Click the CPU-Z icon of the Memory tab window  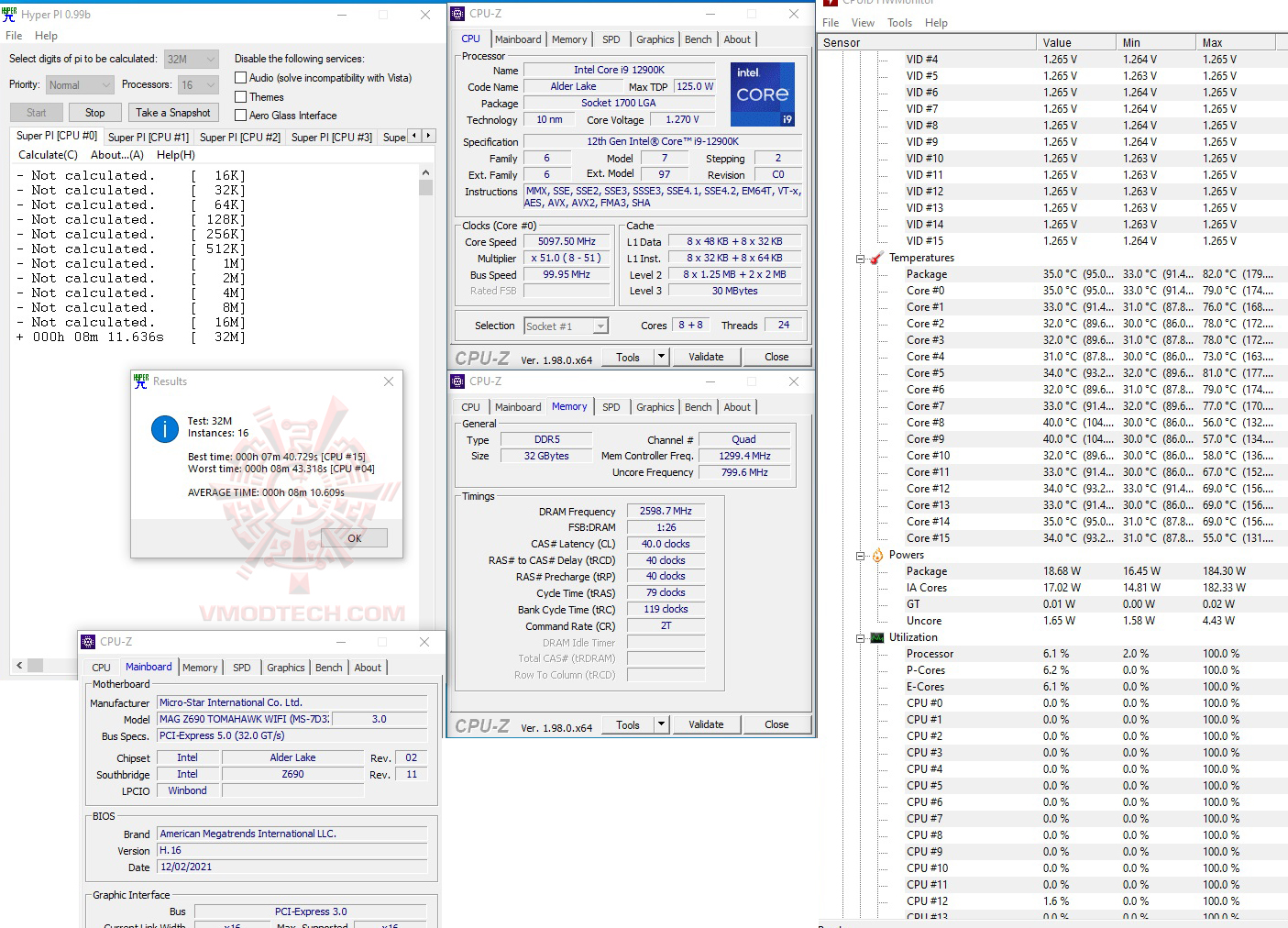coord(457,381)
